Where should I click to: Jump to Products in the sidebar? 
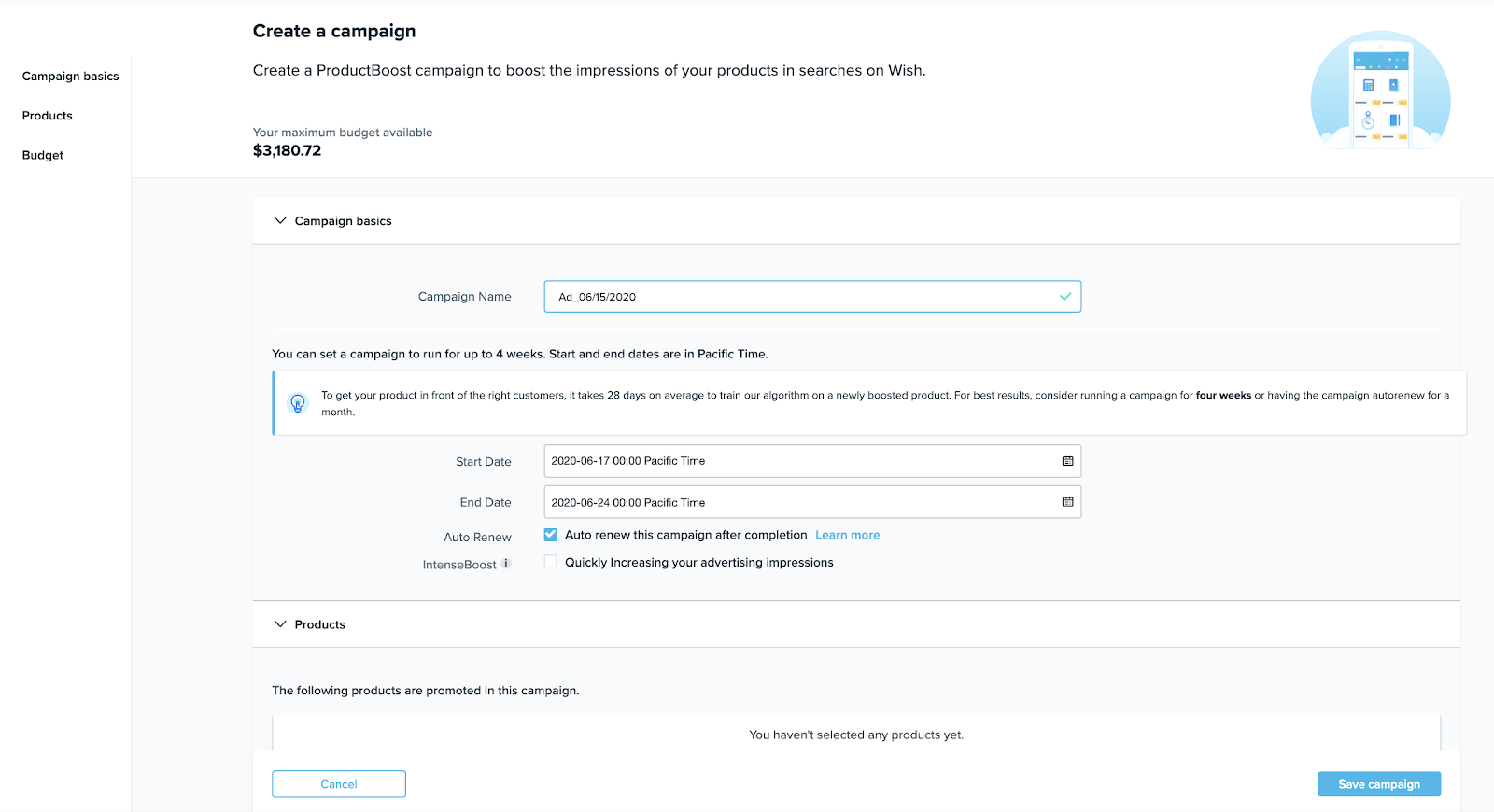(x=48, y=116)
